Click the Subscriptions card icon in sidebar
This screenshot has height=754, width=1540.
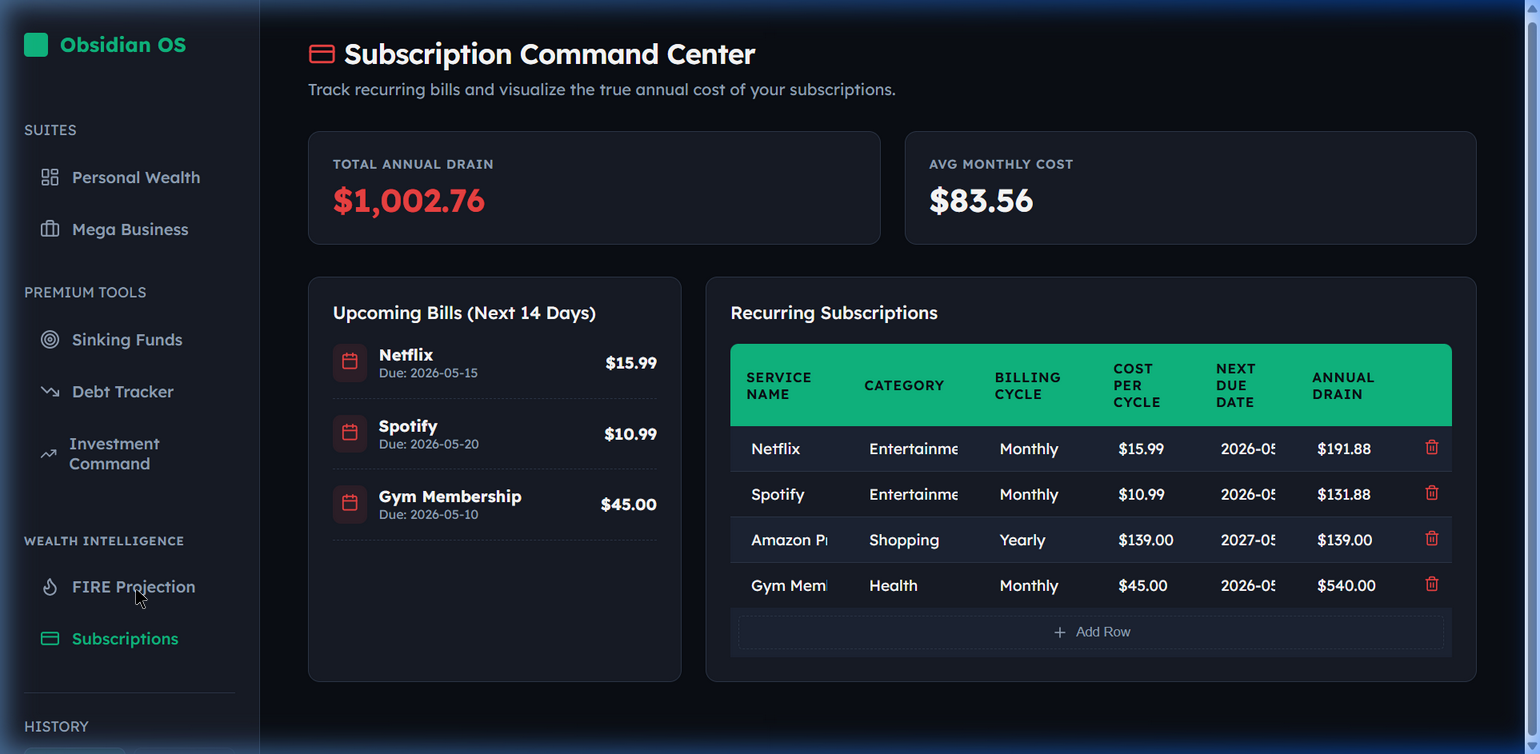coord(50,639)
